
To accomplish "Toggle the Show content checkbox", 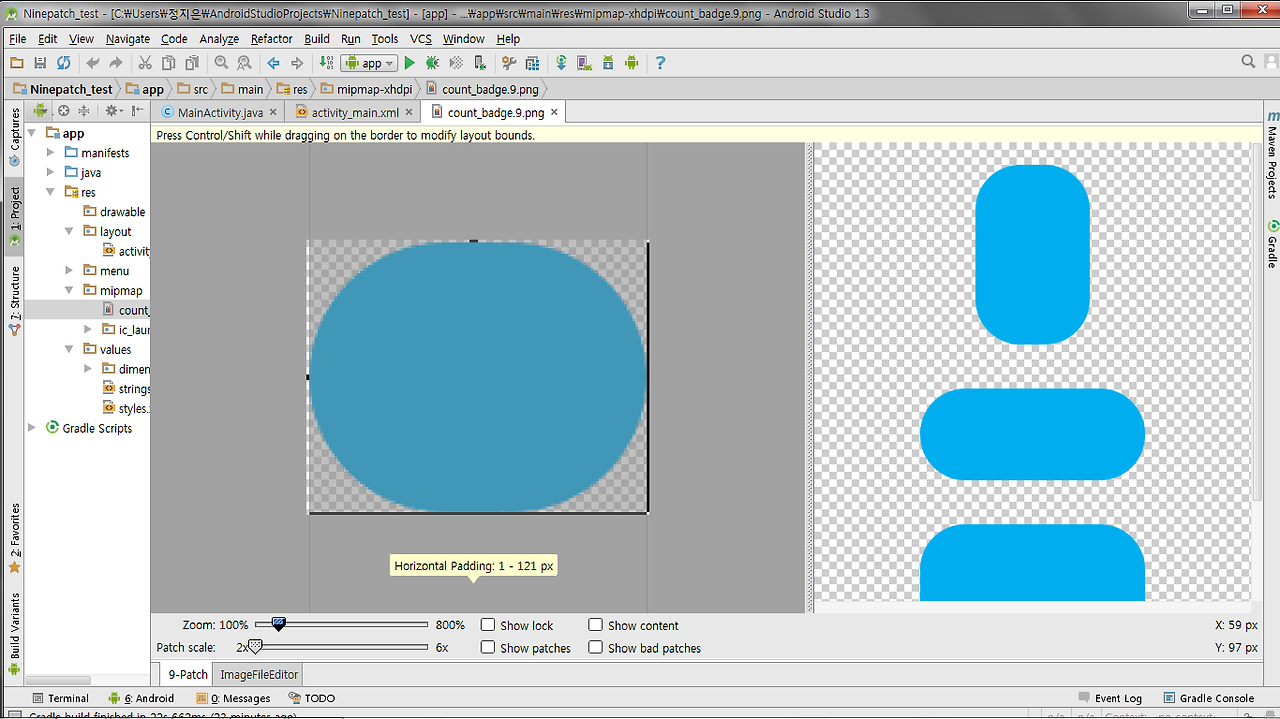I will click(595, 625).
